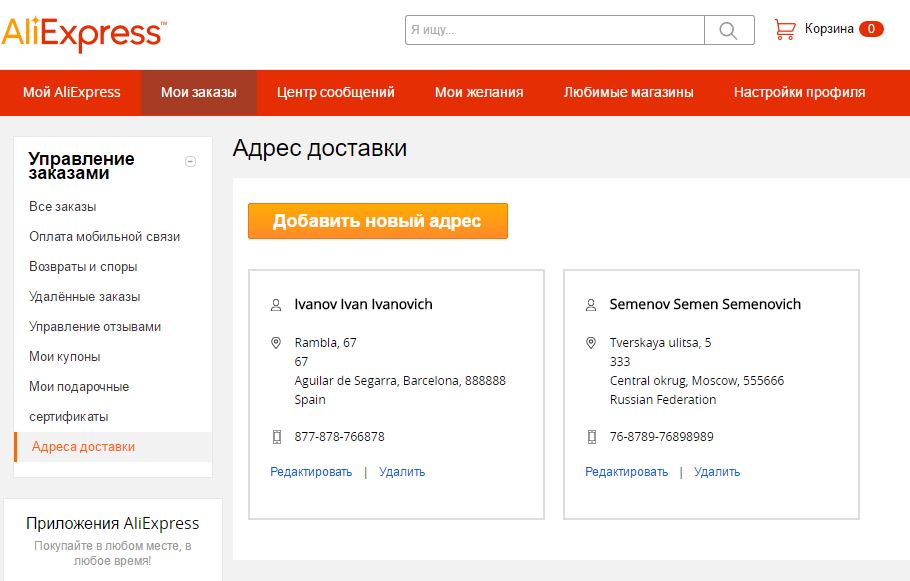The height and width of the screenshot is (581, 910).
Task: Switch to Центр сообщений tab
Action: coord(336,92)
